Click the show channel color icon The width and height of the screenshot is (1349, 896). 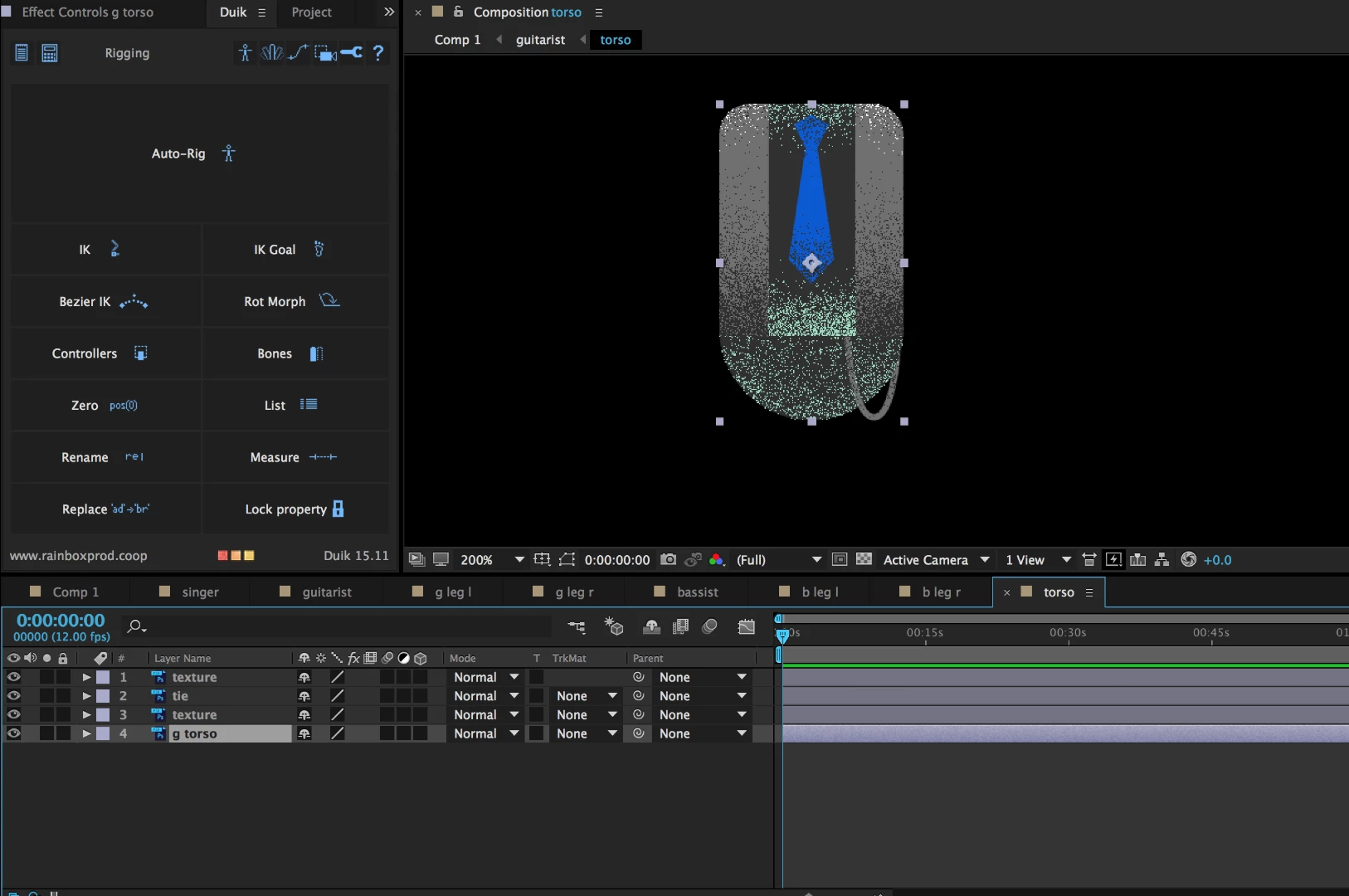tap(717, 560)
